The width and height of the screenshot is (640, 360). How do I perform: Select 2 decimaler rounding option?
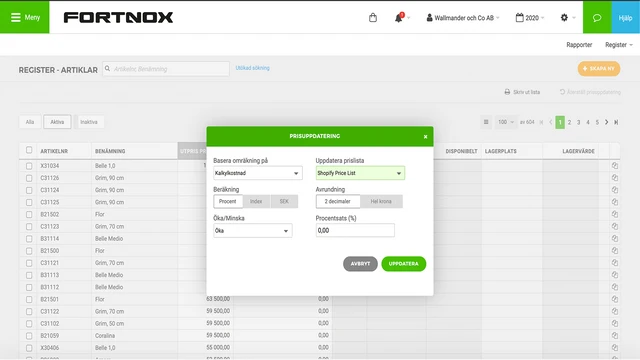coord(338,201)
